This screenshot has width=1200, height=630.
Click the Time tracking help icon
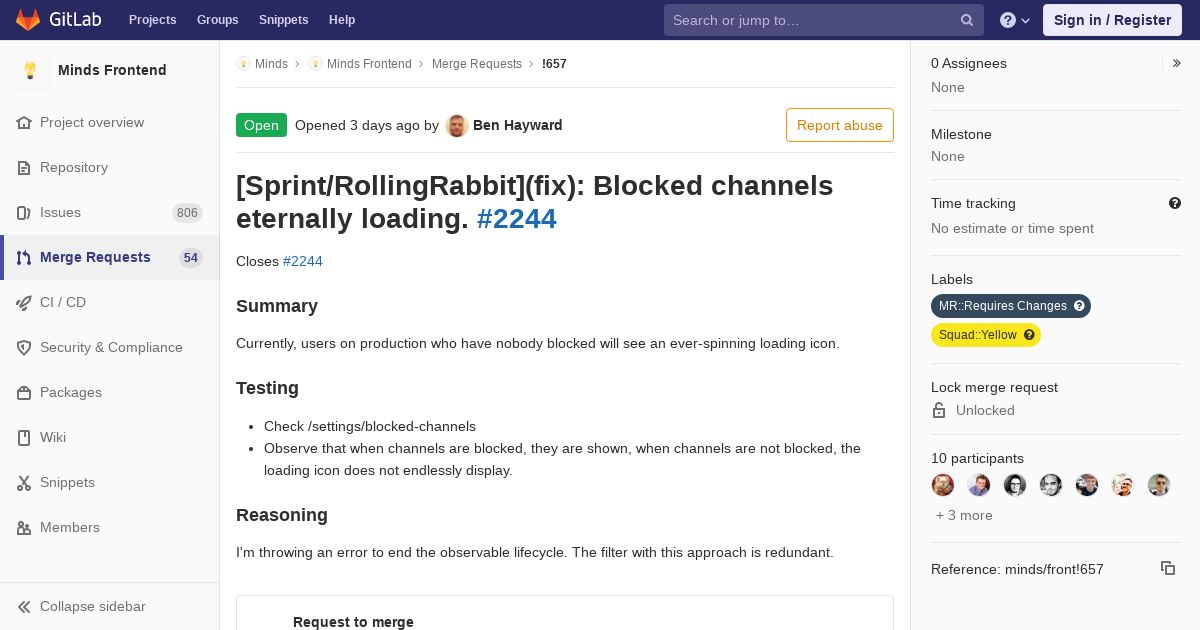(x=1175, y=203)
